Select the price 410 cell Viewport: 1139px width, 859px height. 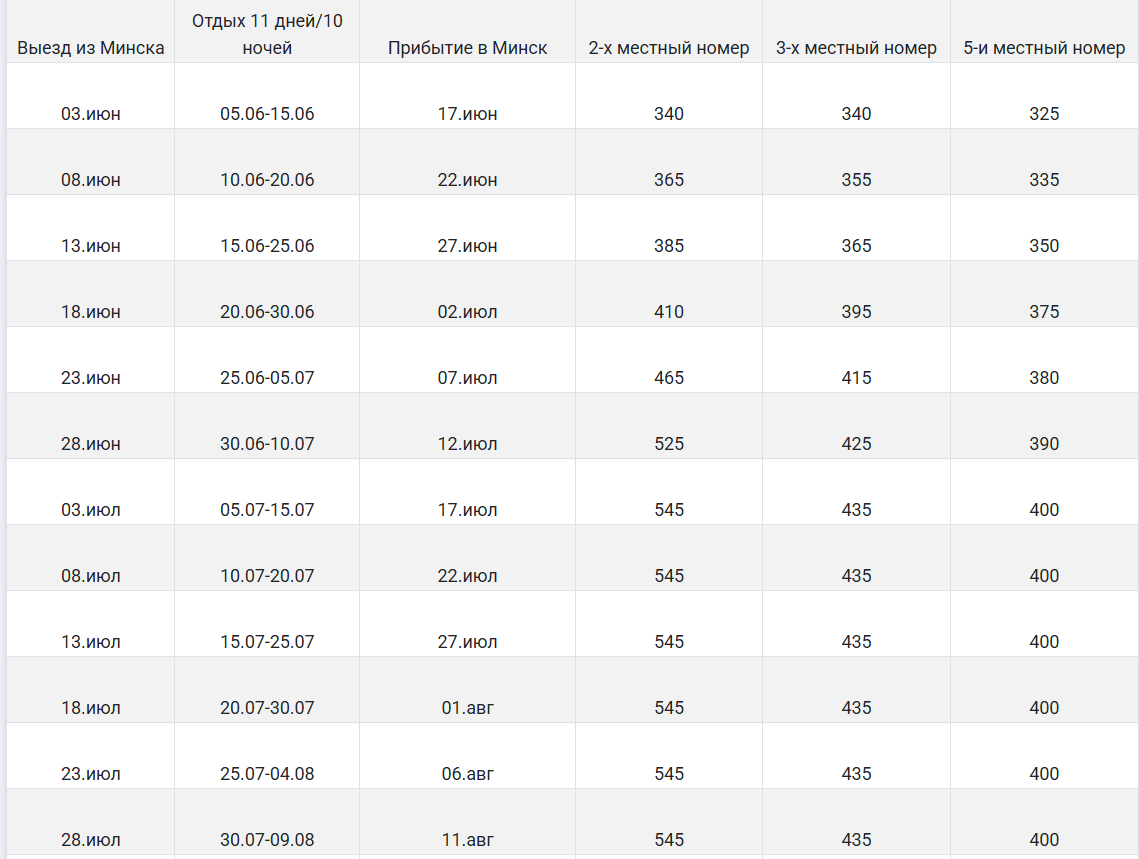coord(668,312)
